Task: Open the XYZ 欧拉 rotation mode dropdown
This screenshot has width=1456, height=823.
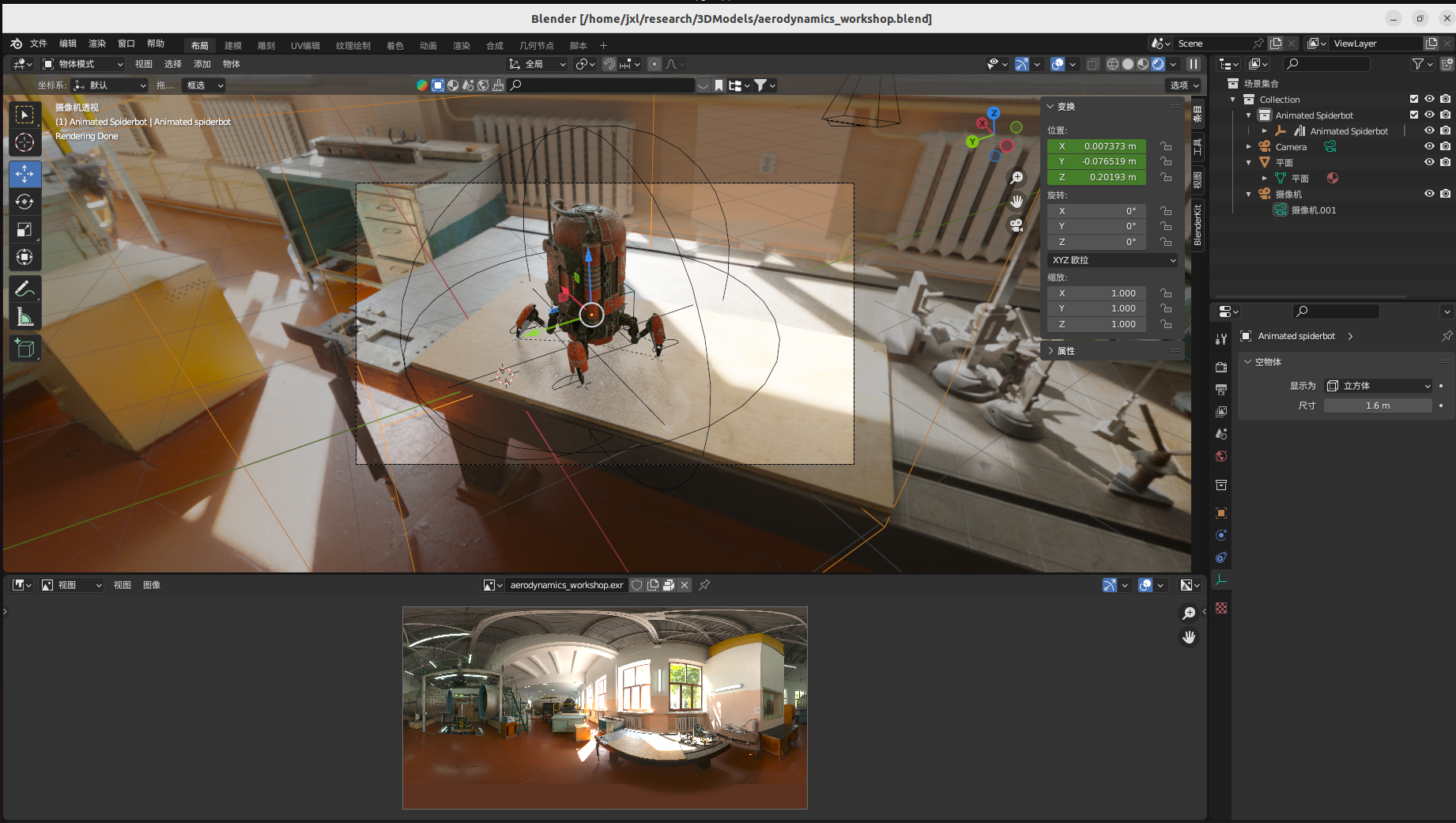Action: pyautogui.click(x=1113, y=260)
